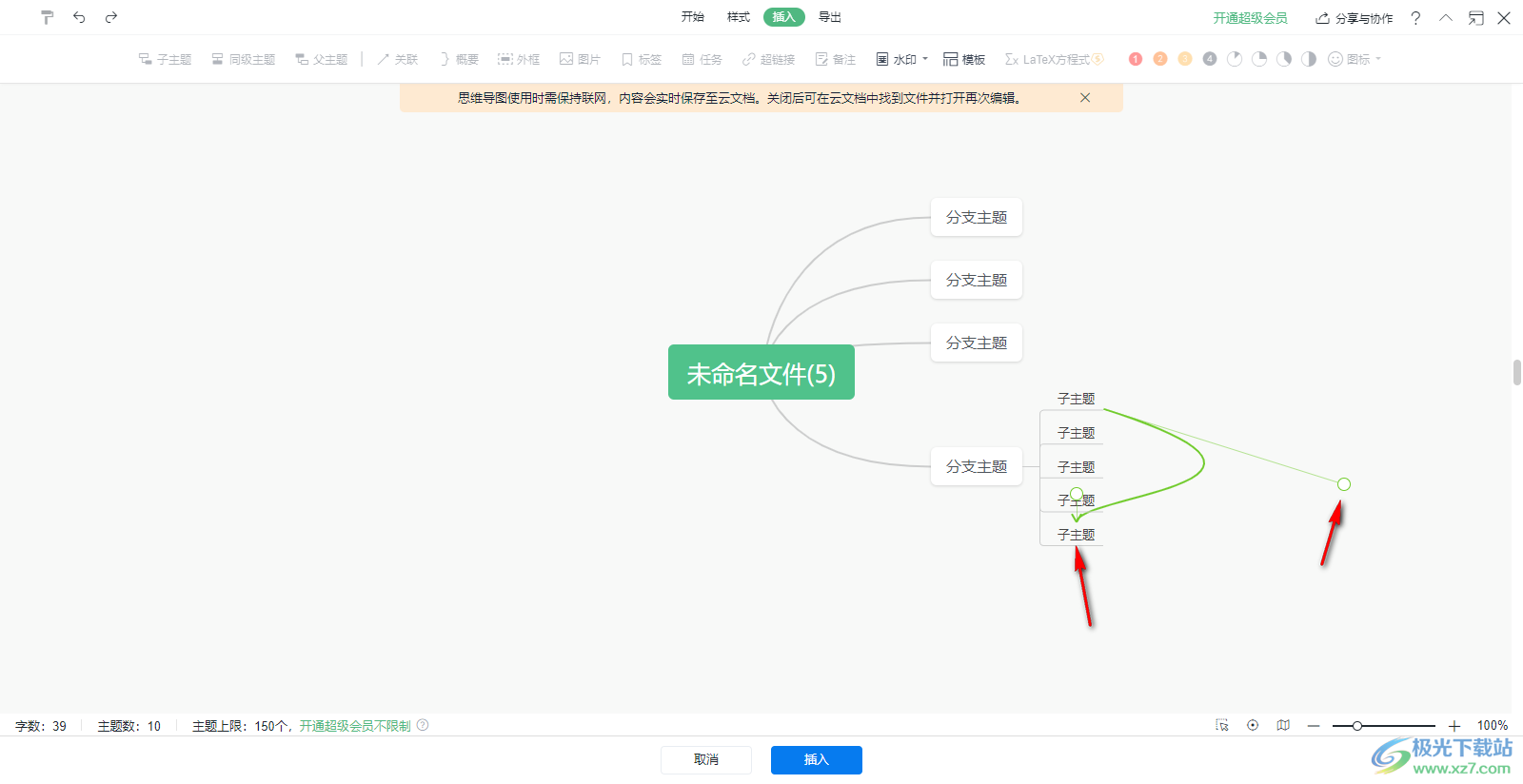Adjust the zoom slider handle
The image size is (1523, 784).
(1357, 726)
